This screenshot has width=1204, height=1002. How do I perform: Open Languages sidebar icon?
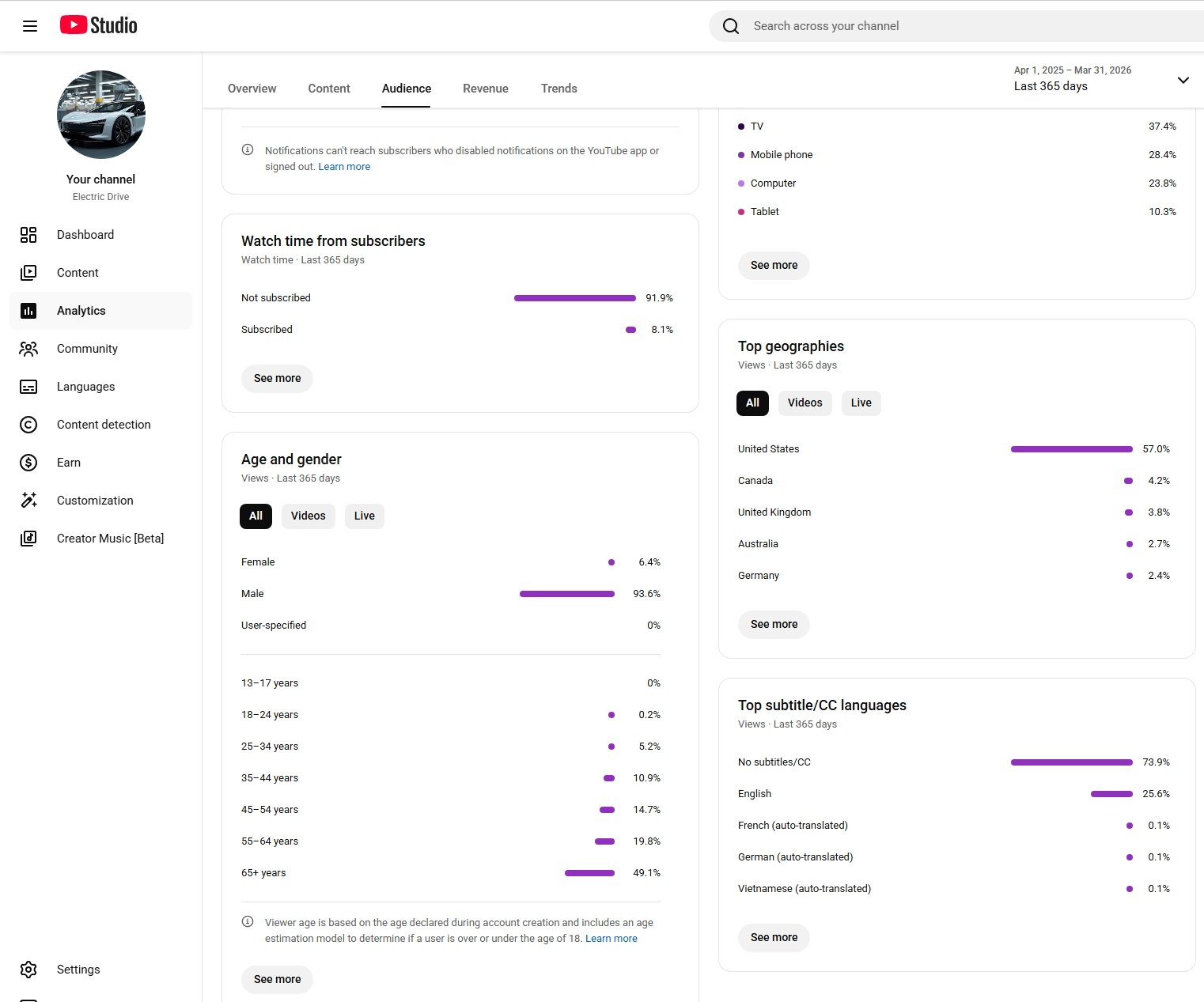[28, 387]
